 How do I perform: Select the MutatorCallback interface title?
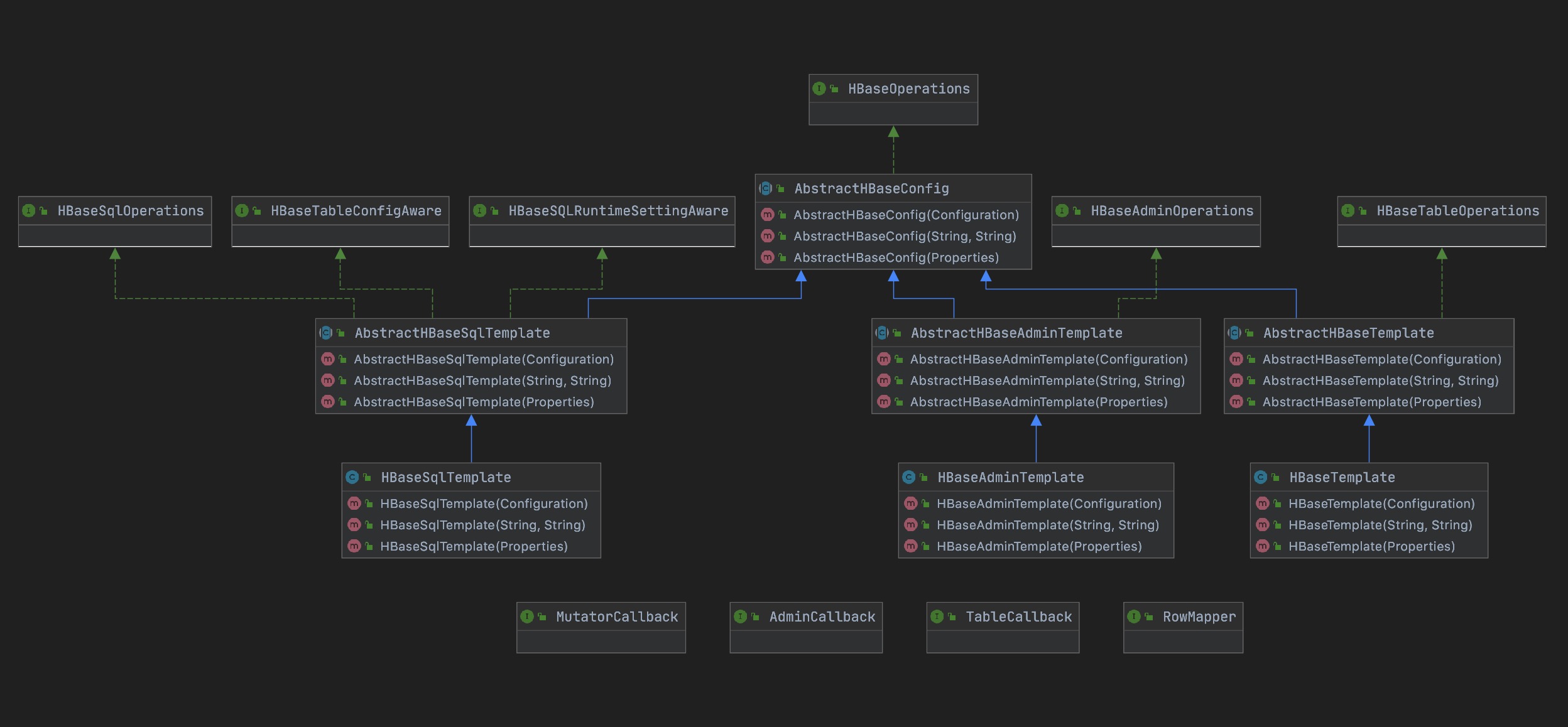click(616, 617)
